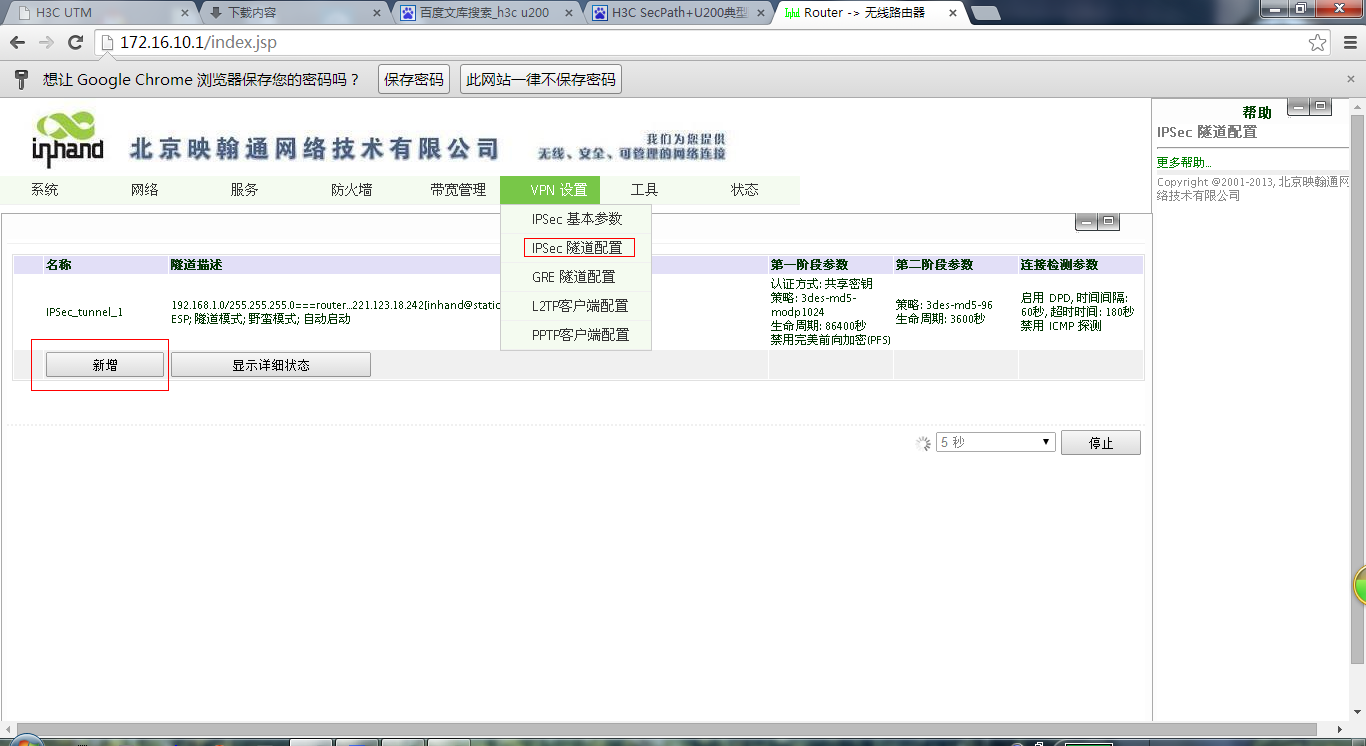
Task: Maximize the 帮助 help panel
Action: tap(1320, 107)
